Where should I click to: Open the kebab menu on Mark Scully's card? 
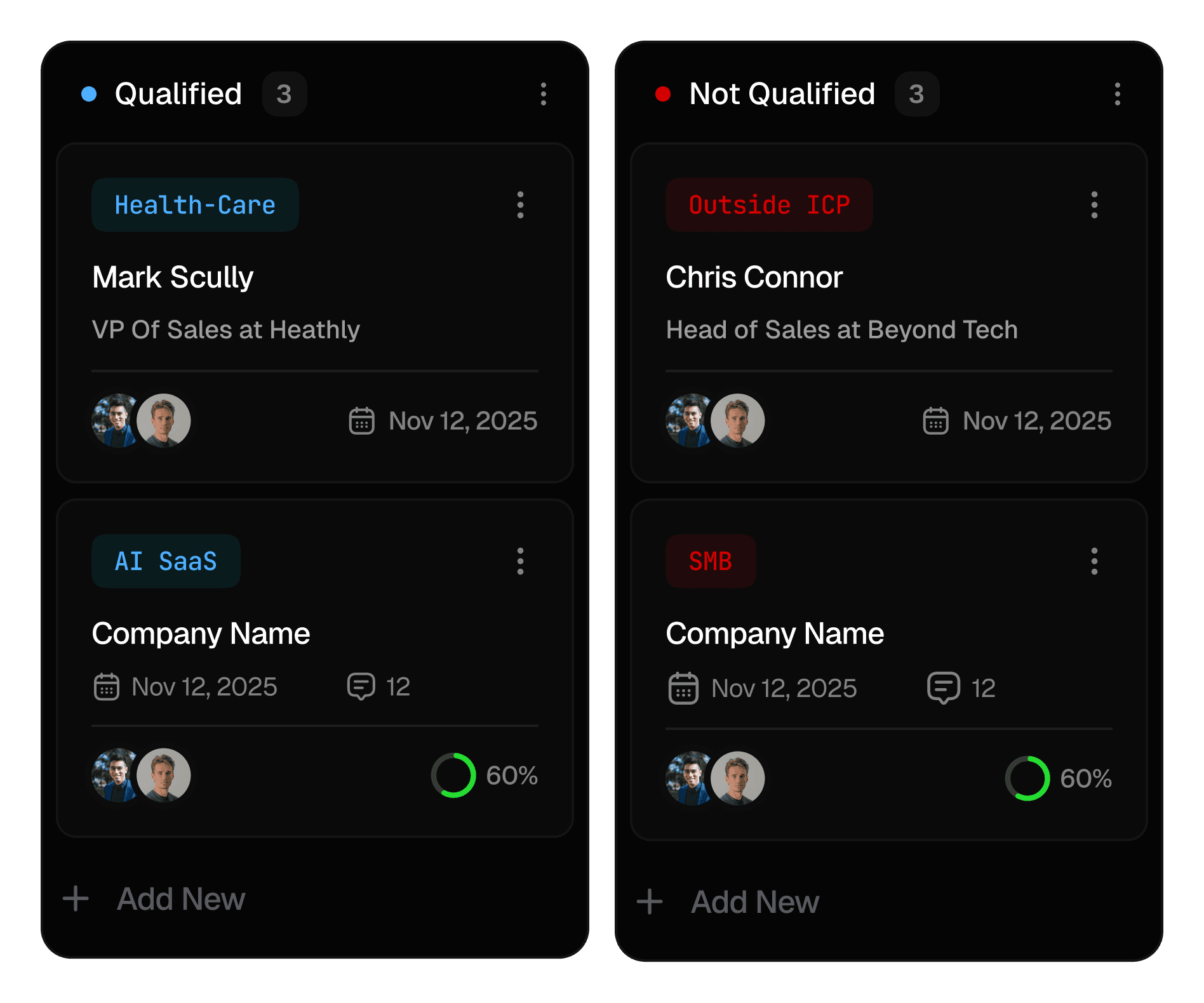coord(520,204)
